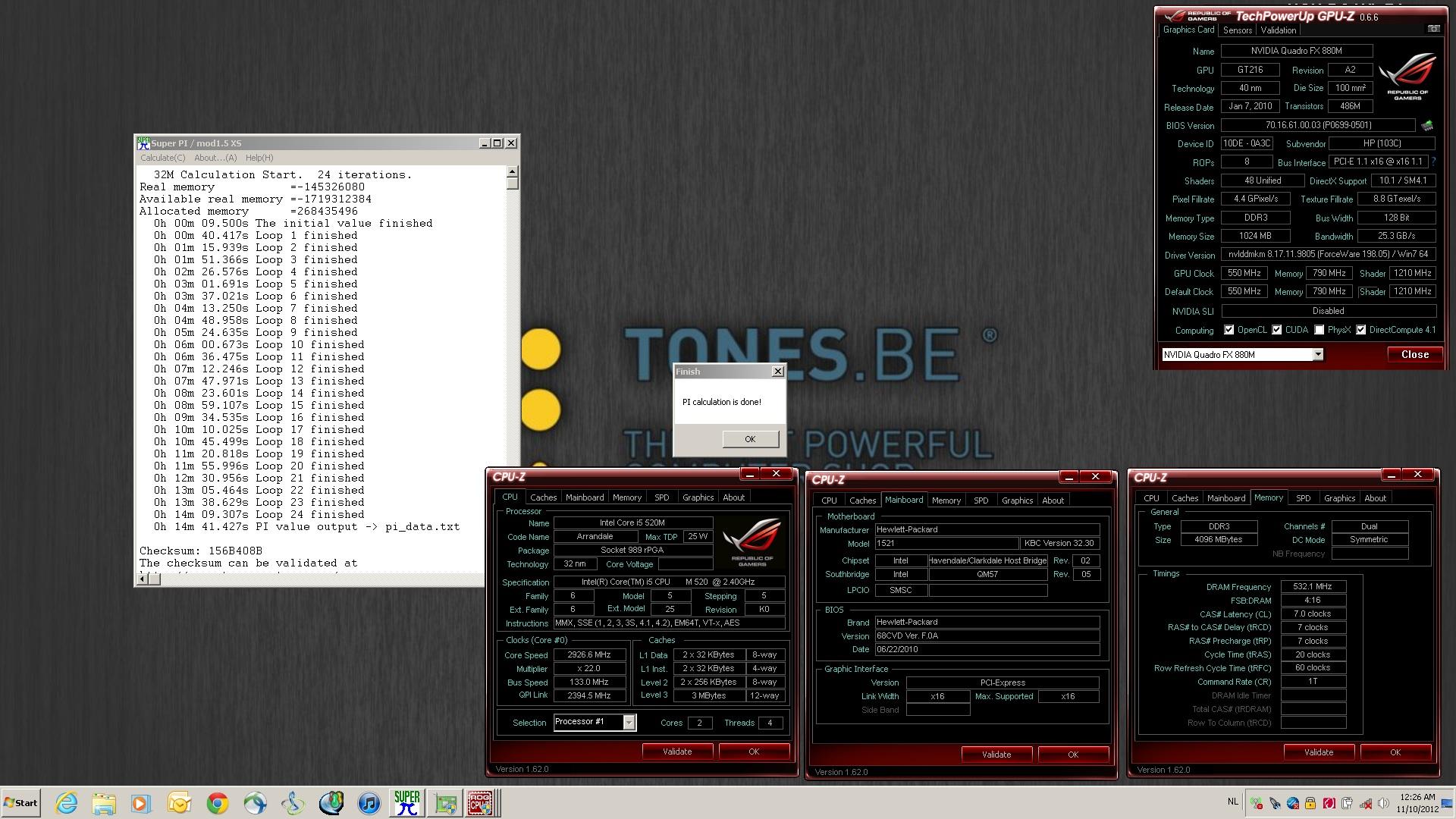The height and width of the screenshot is (819, 1456).
Task: Click the GPU-Z screenshot camera icon
Action: (x=1433, y=29)
